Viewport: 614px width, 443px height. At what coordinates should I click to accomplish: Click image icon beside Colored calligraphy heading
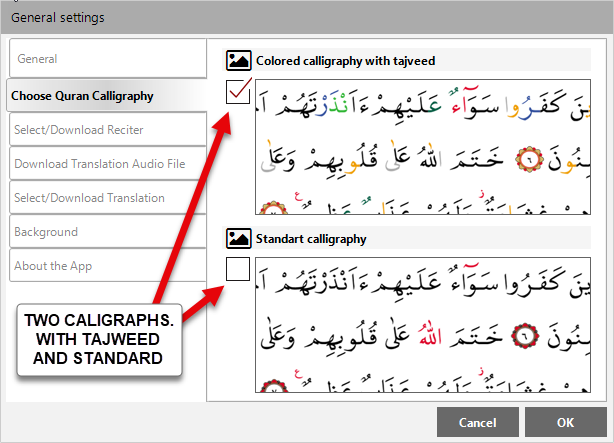pyautogui.click(x=238, y=61)
